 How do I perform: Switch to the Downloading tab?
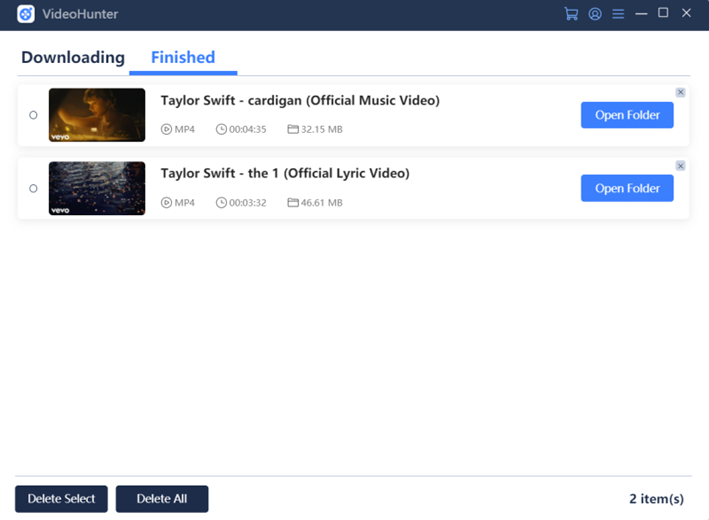click(x=73, y=57)
